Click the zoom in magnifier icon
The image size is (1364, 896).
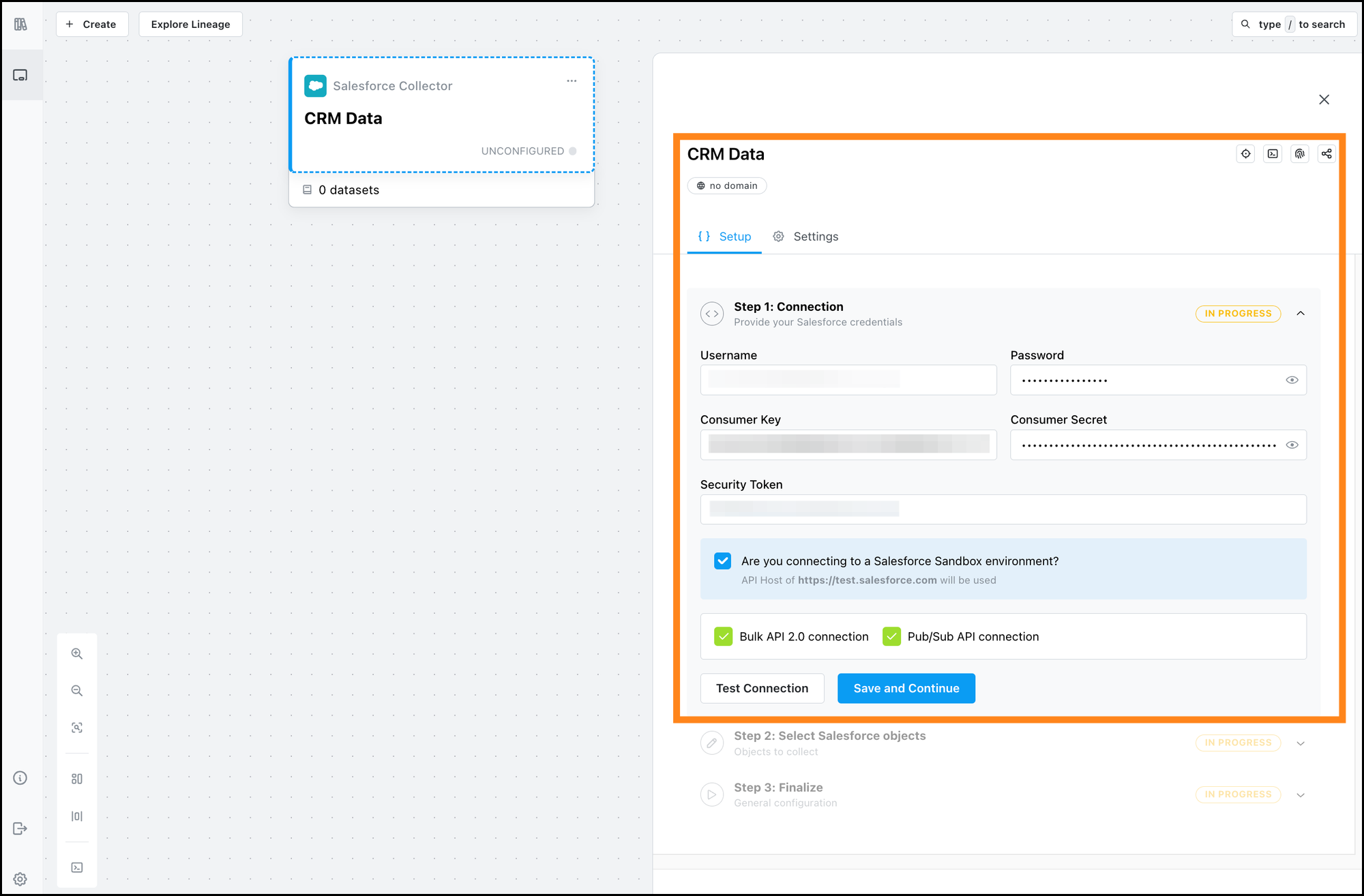(x=77, y=653)
